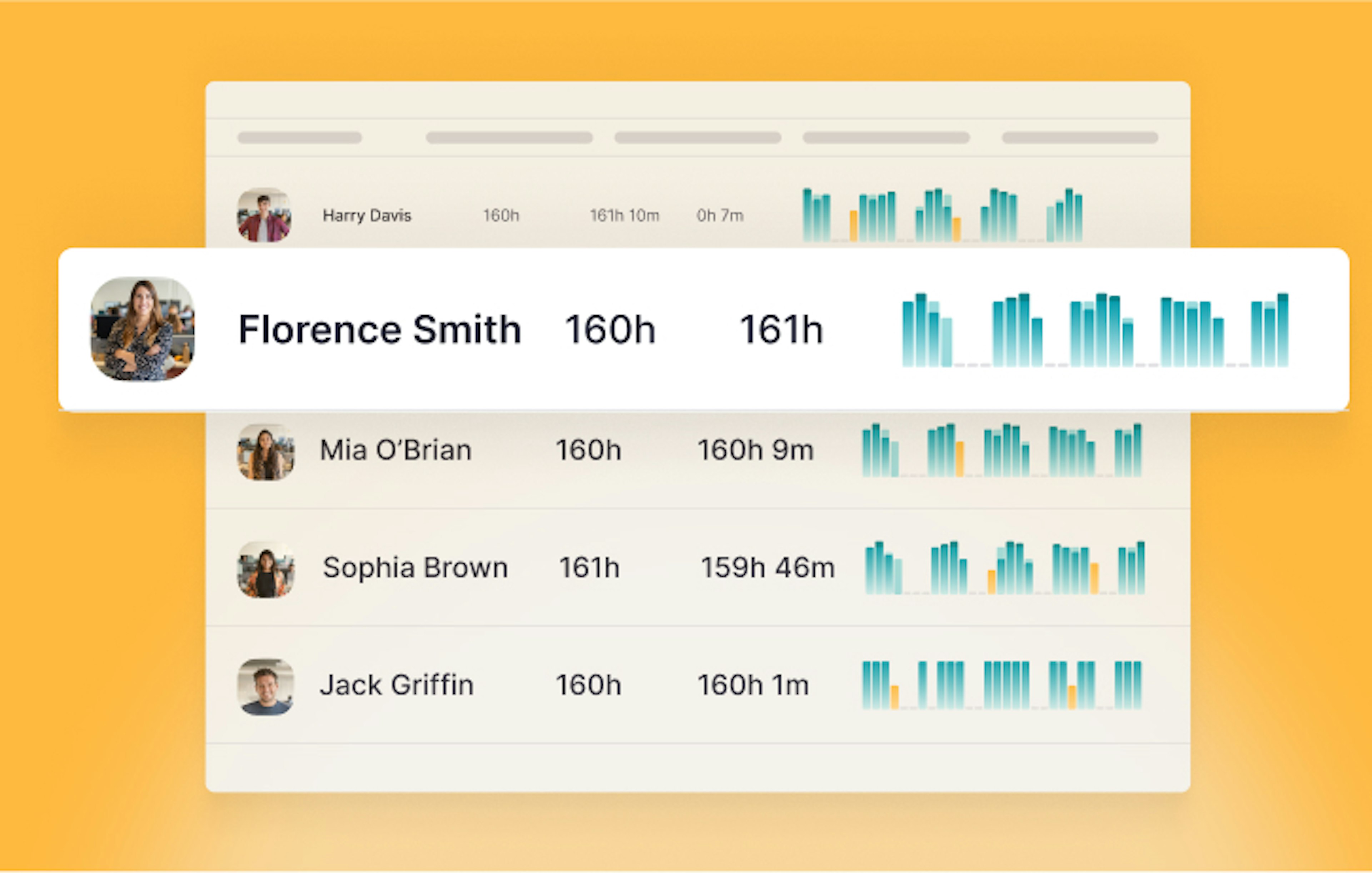Click the Sophia Brown name
This screenshot has height=873, width=1372.
pos(415,567)
